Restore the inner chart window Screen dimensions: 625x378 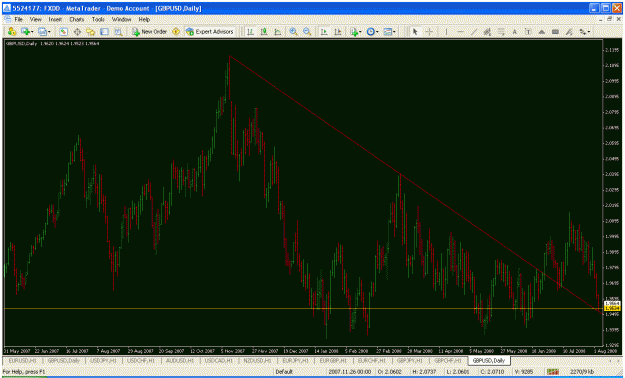[609, 19]
